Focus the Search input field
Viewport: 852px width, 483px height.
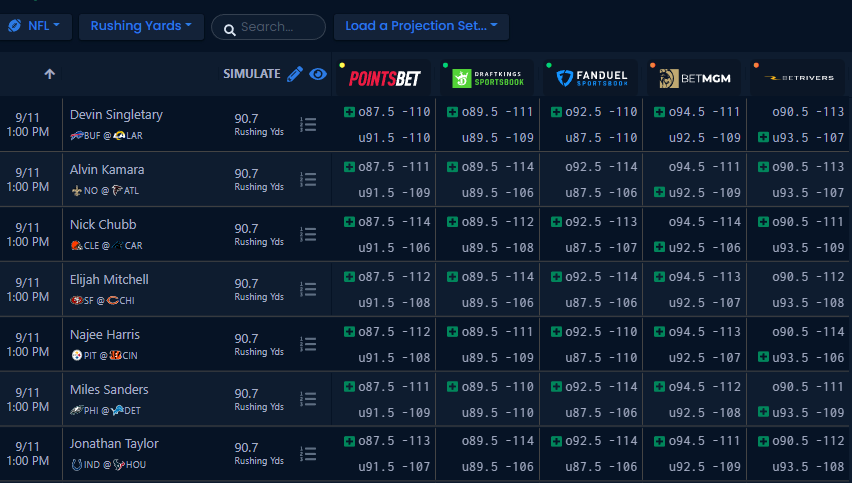(268, 27)
